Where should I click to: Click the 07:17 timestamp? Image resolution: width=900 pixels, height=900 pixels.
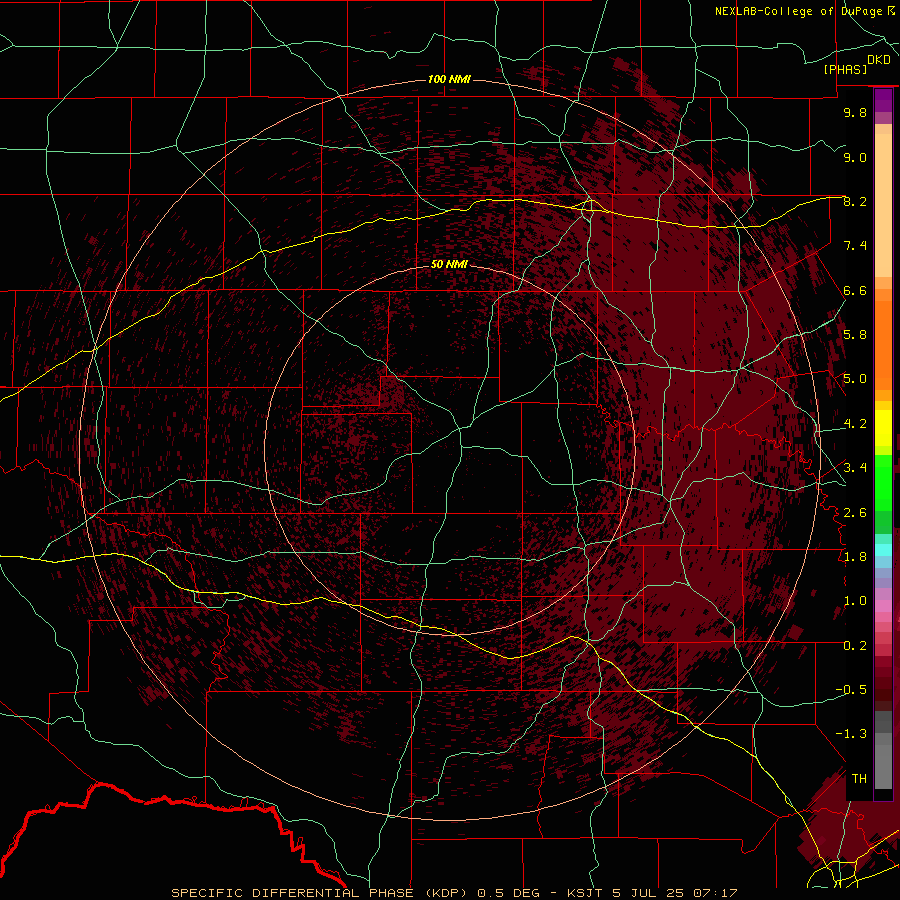tap(715, 893)
